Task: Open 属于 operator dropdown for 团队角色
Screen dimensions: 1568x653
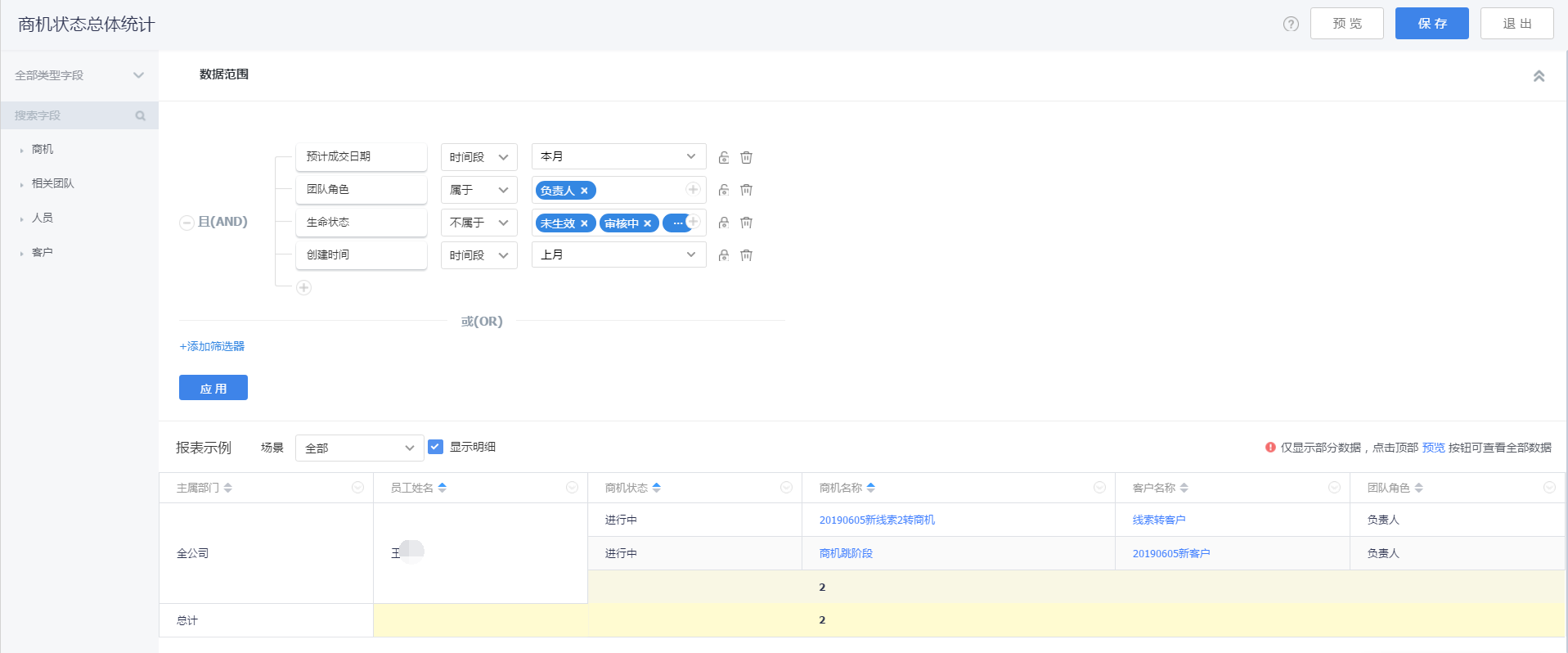Action: (x=478, y=189)
